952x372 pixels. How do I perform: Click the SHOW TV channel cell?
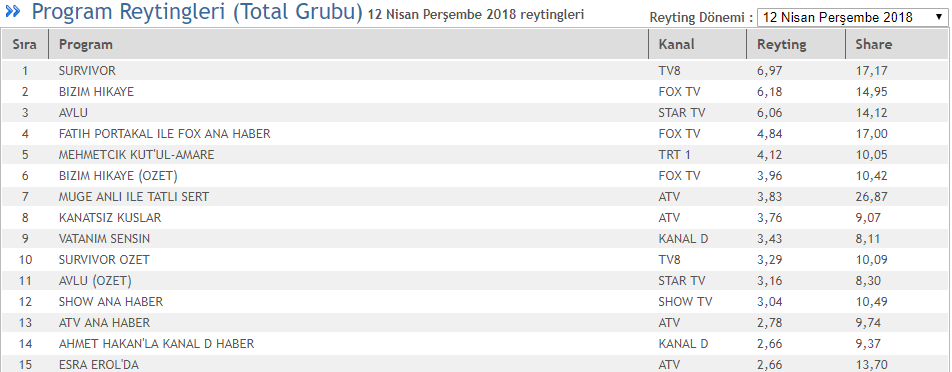point(685,302)
